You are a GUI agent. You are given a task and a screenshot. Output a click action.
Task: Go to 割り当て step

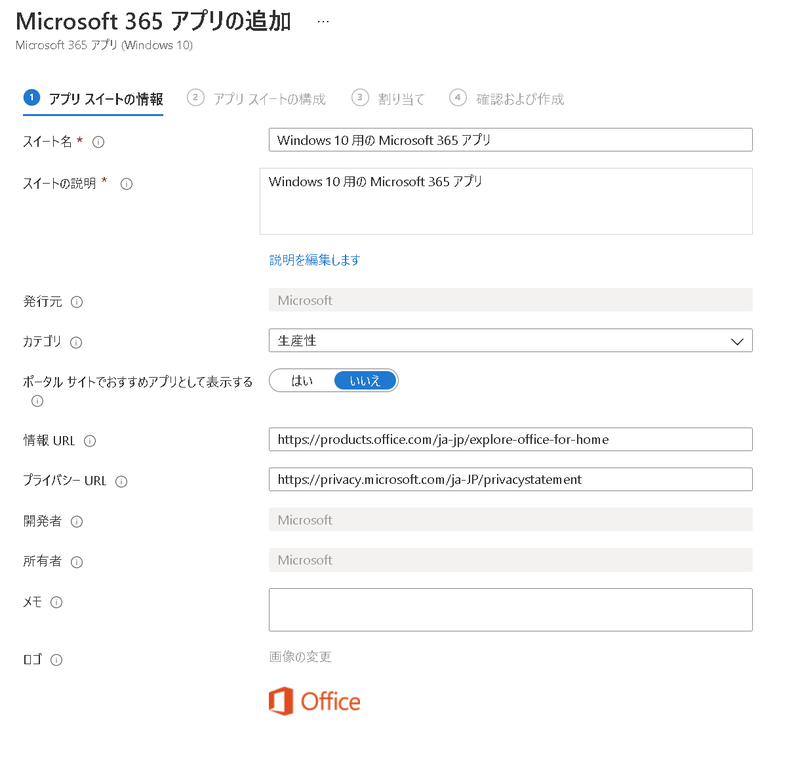pyautogui.click(x=388, y=98)
